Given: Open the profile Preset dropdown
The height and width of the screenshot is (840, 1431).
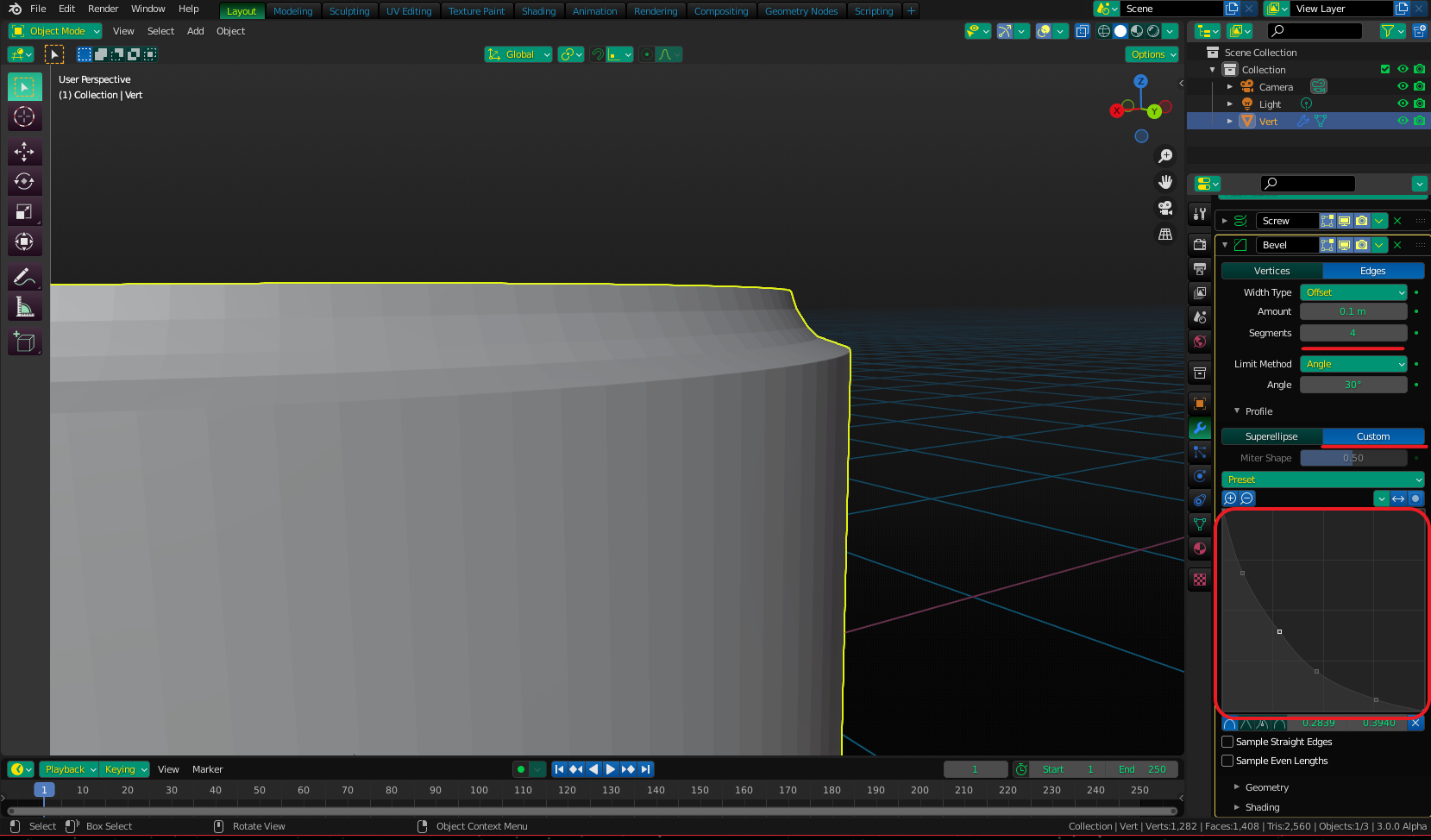Looking at the screenshot, I should tap(1322, 480).
